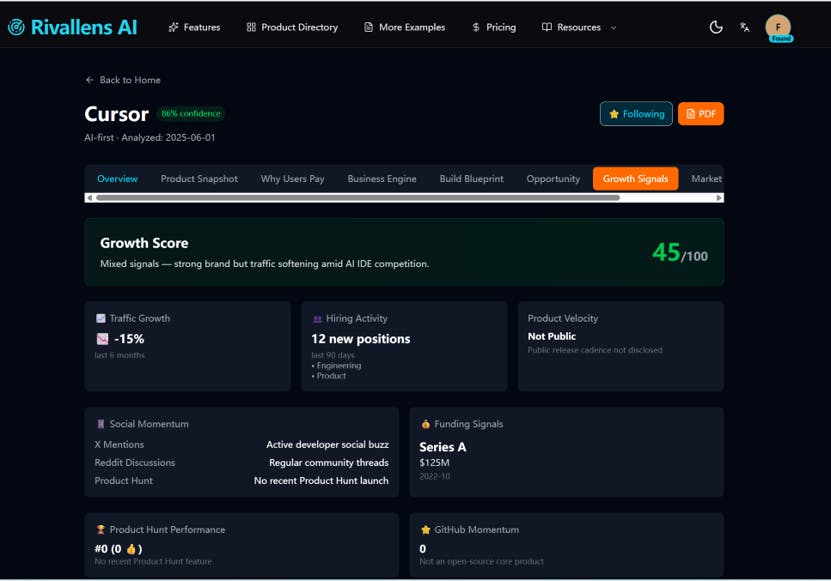The width and height of the screenshot is (831, 581).
Task: Click the Funding Signals money bag icon
Action: [x=426, y=424]
